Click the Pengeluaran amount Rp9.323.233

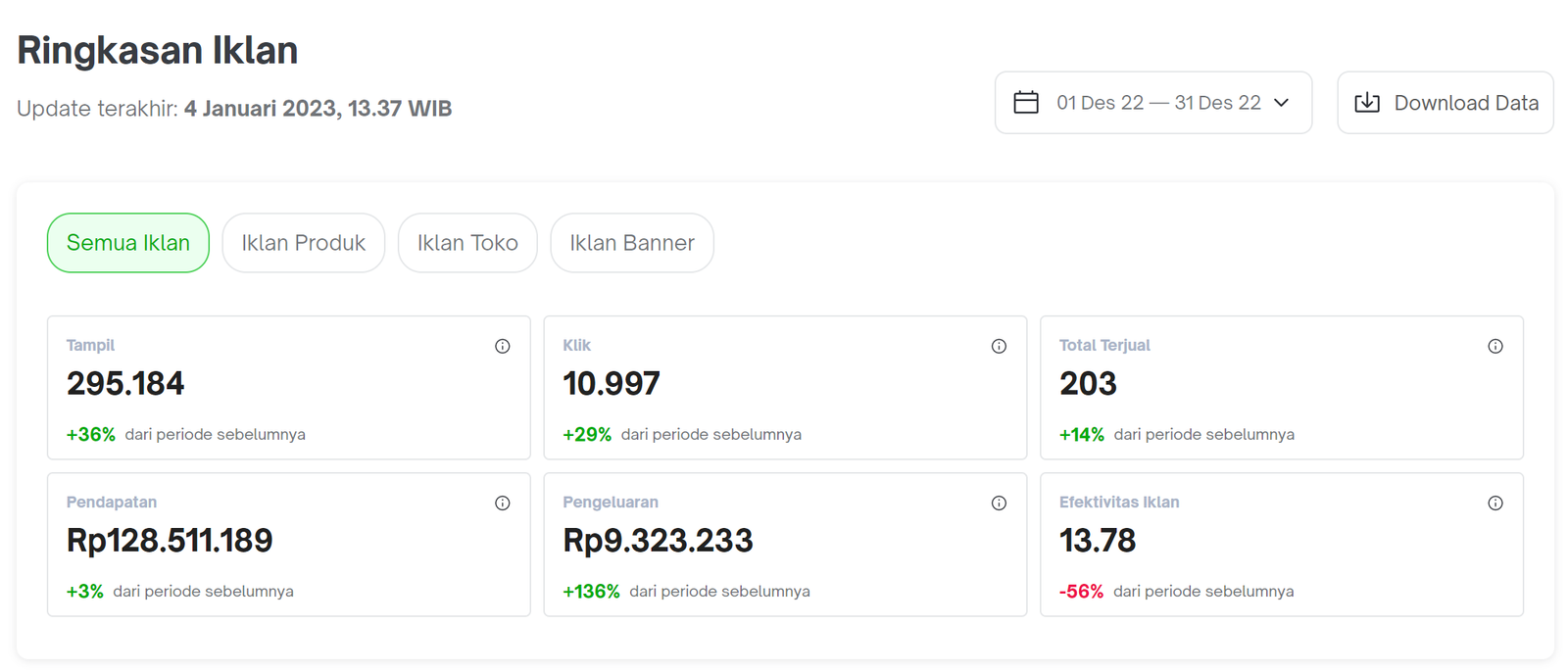pos(658,541)
